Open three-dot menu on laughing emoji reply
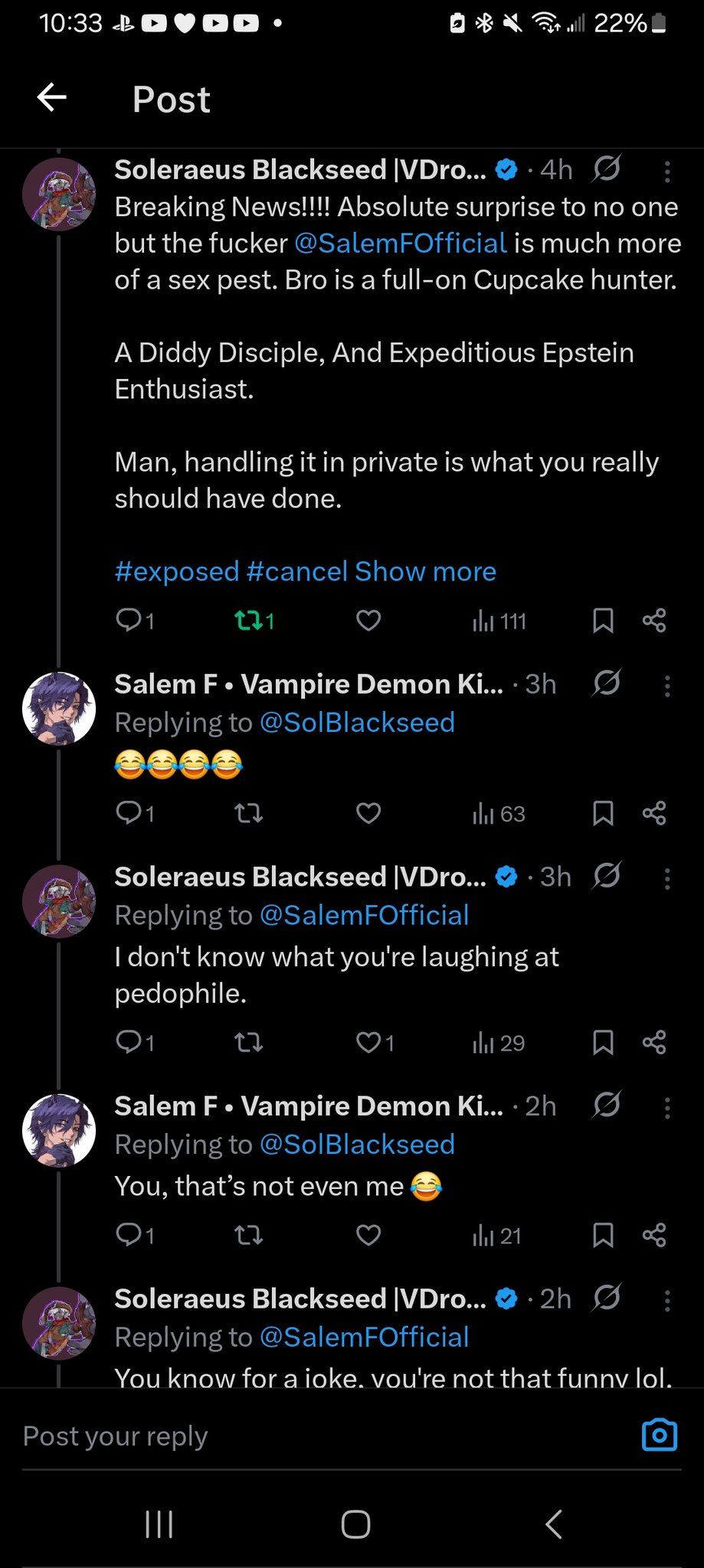This screenshot has height=1568, width=704. [x=667, y=686]
